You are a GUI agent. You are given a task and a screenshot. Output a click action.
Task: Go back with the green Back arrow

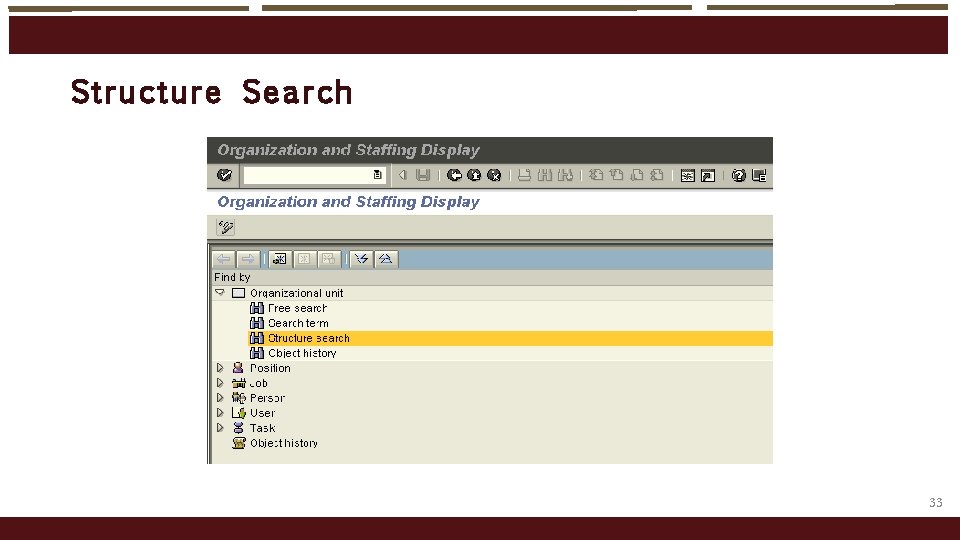point(454,176)
